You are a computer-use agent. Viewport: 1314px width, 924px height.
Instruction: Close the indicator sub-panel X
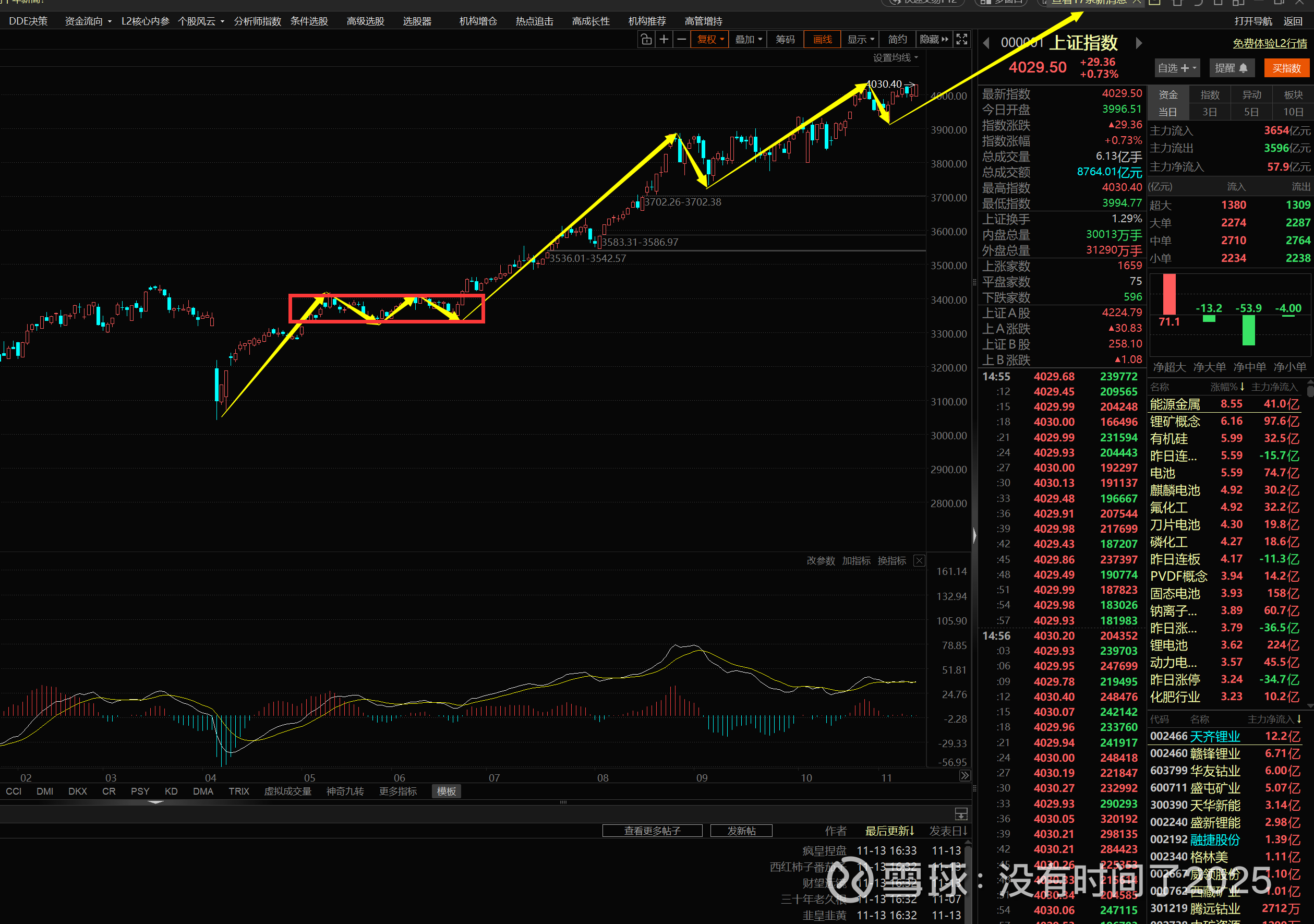click(x=919, y=560)
